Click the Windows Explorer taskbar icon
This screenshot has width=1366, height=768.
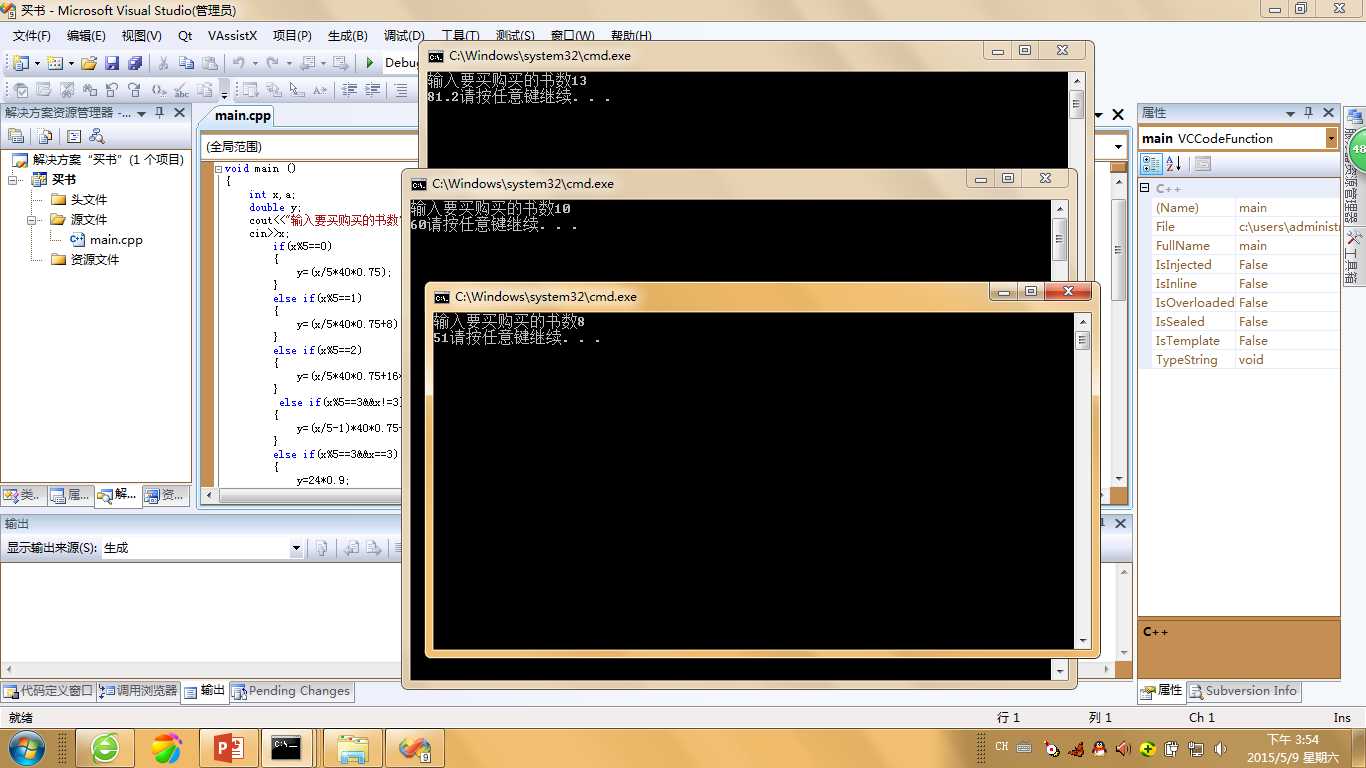coord(353,748)
